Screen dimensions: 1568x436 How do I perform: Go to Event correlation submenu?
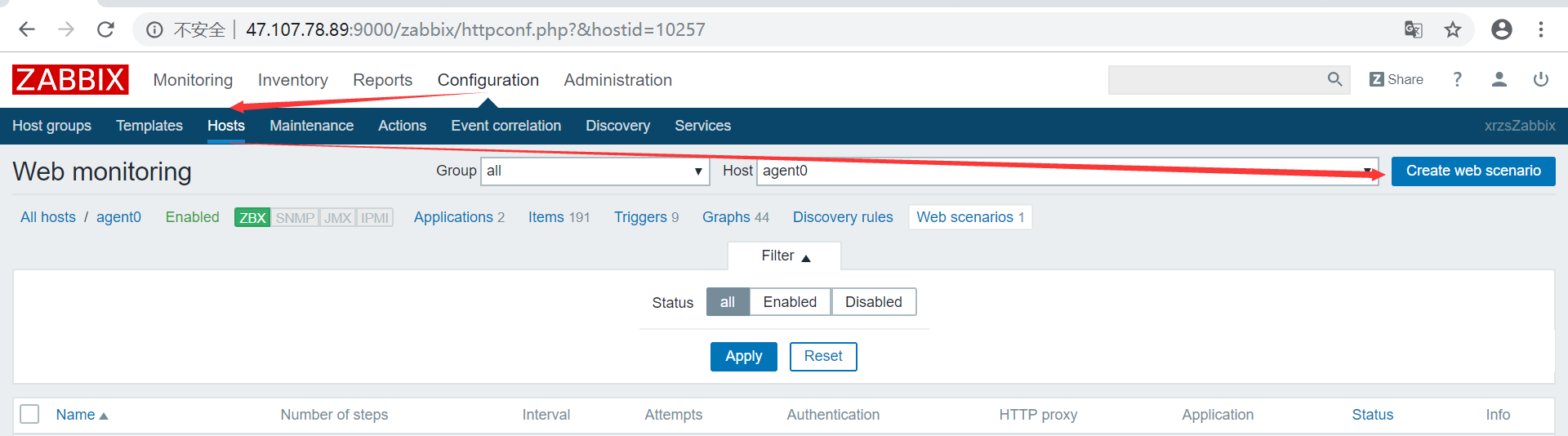pos(506,126)
